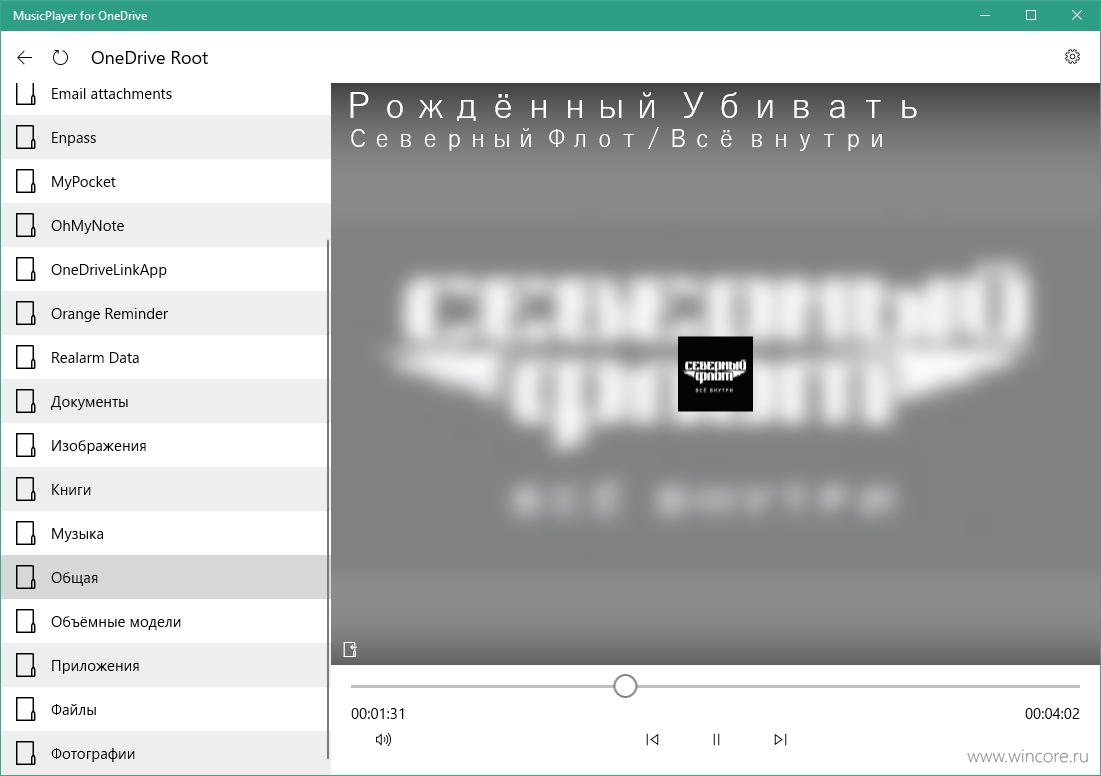1101x776 pixels.
Task: Click the Realarm Data folder icon
Action: tap(26, 357)
